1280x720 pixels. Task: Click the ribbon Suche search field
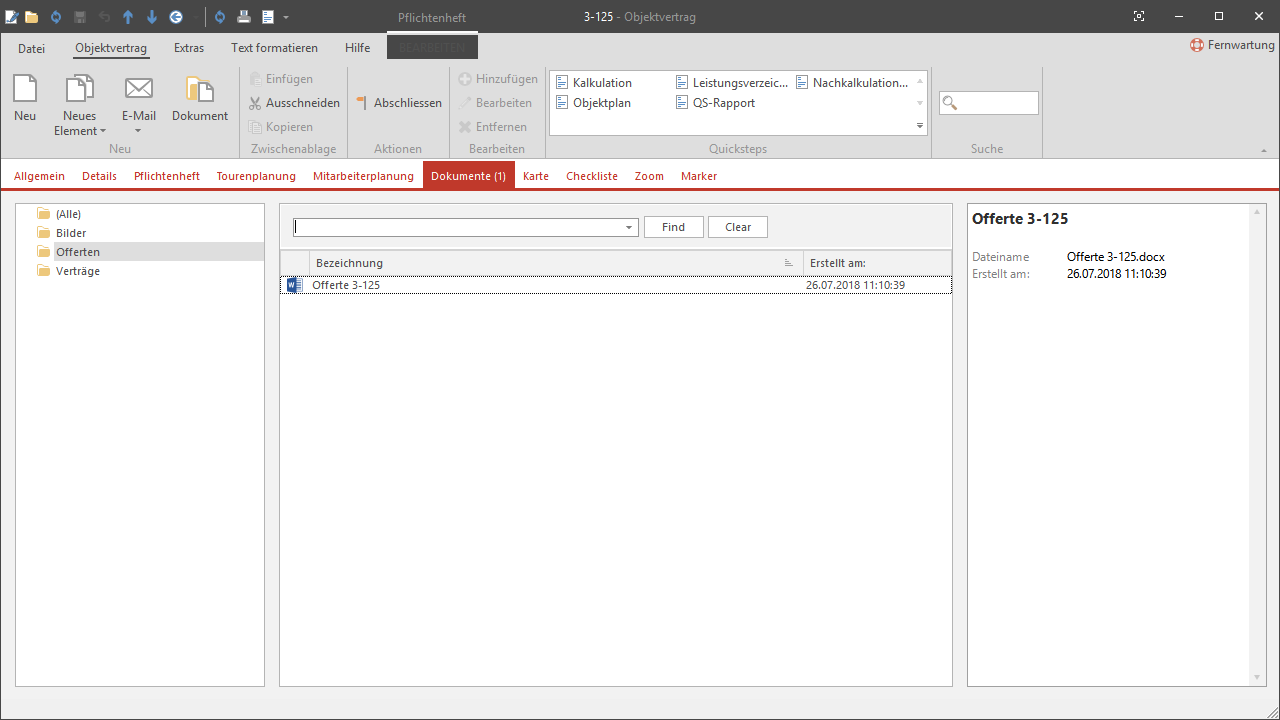click(x=988, y=103)
